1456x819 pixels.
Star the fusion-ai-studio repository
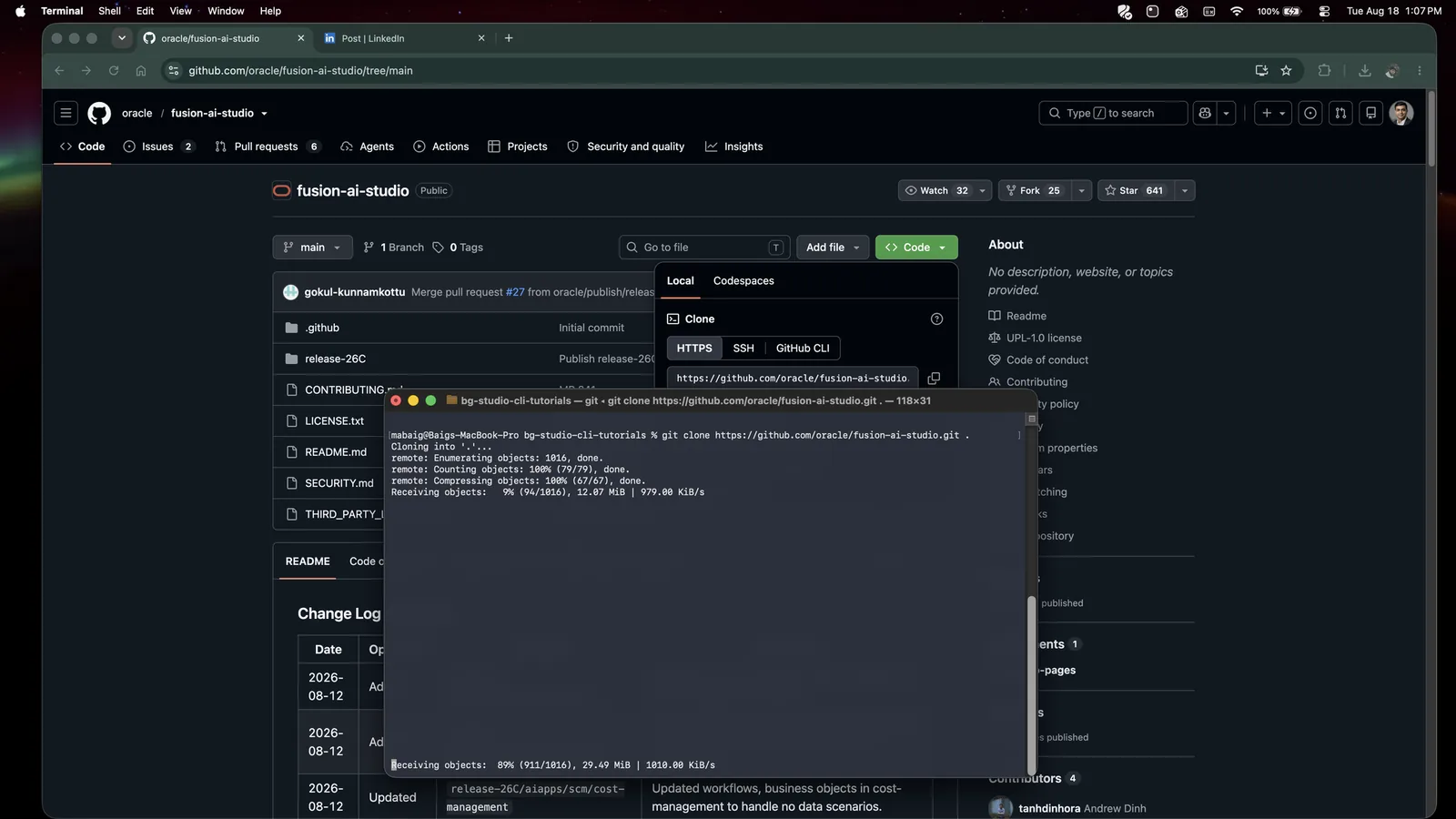click(x=1134, y=190)
